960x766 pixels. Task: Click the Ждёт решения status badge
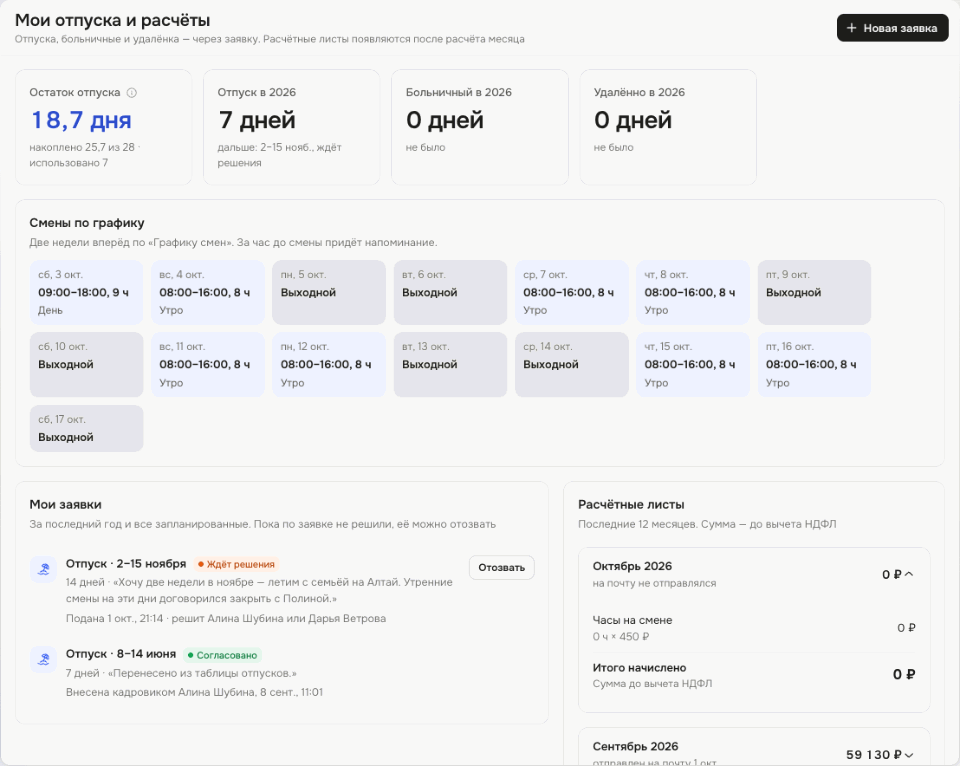pyautogui.click(x=236, y=564)
